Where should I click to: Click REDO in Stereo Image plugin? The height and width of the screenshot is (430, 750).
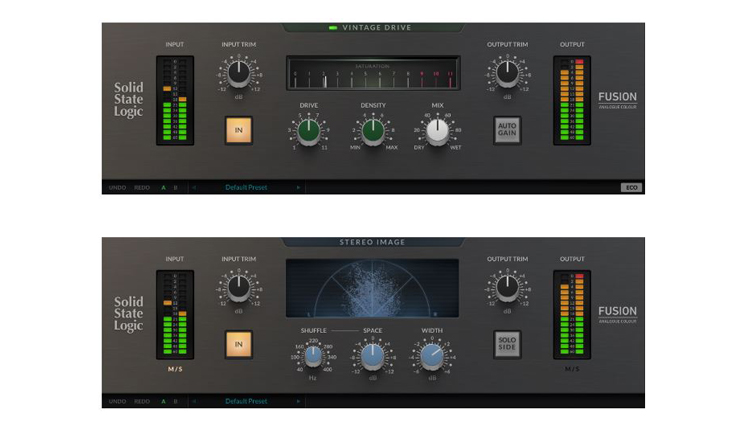tap(142, 401)
